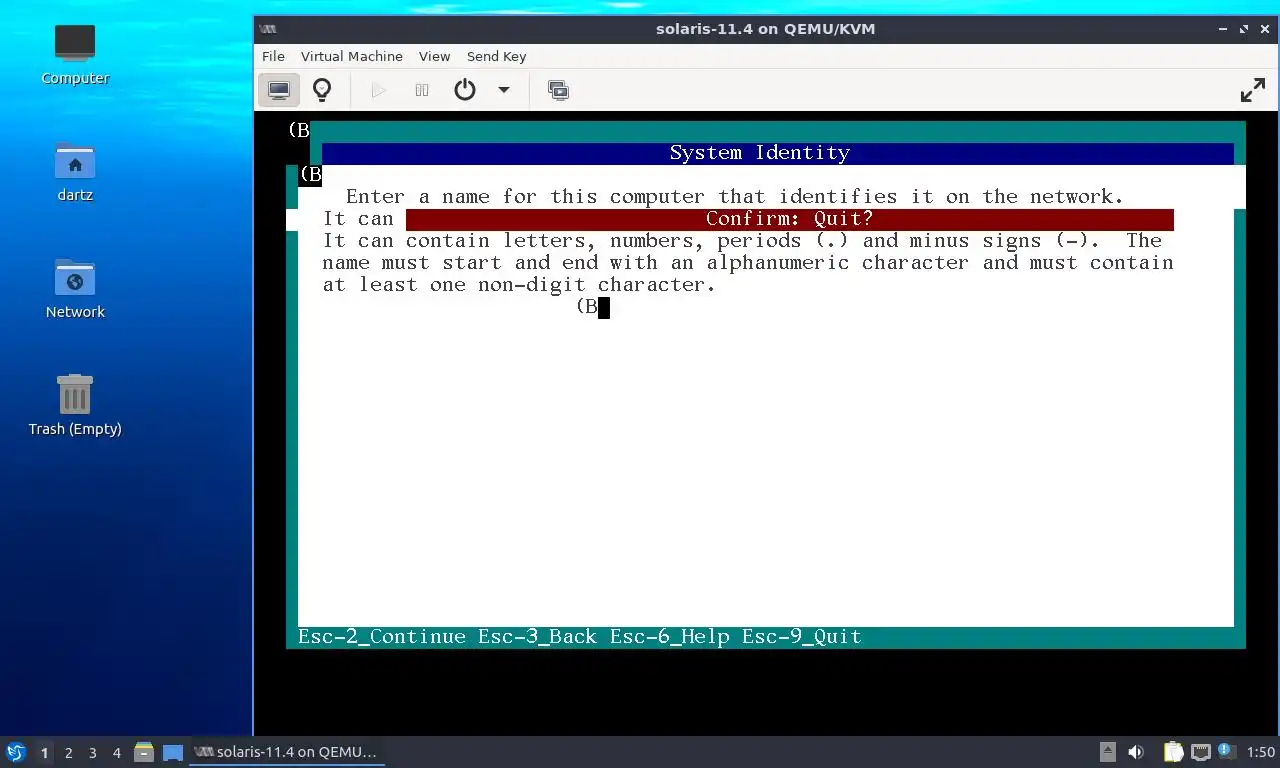Viewport: 1280px width, 768px height.
Task: Open the View menu
Action: (434, 56)
